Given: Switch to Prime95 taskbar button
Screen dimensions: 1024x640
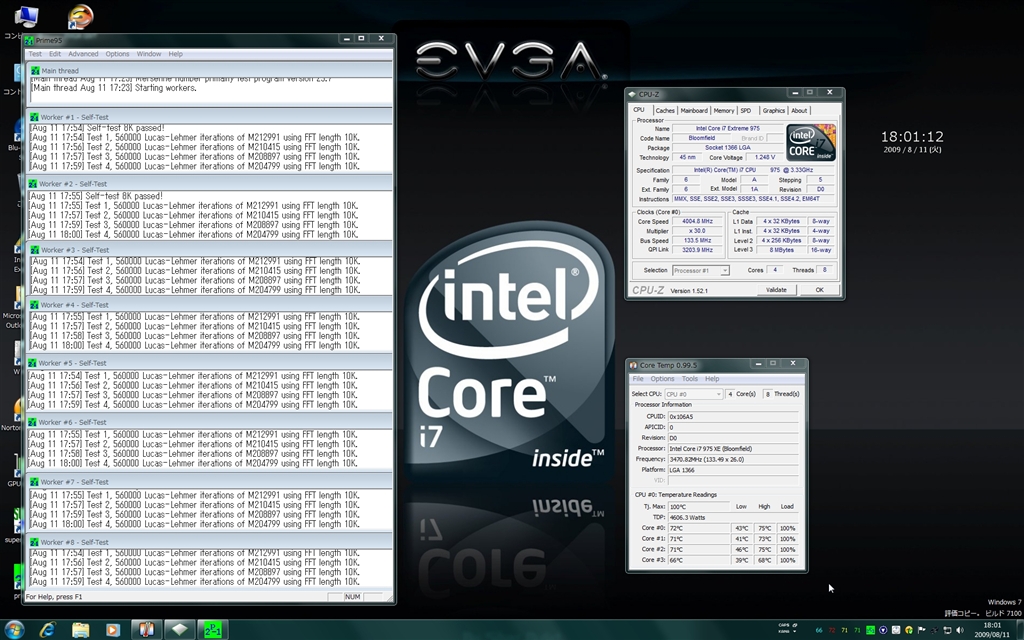Looking at the screenshot, I should (x=213, y=630).
